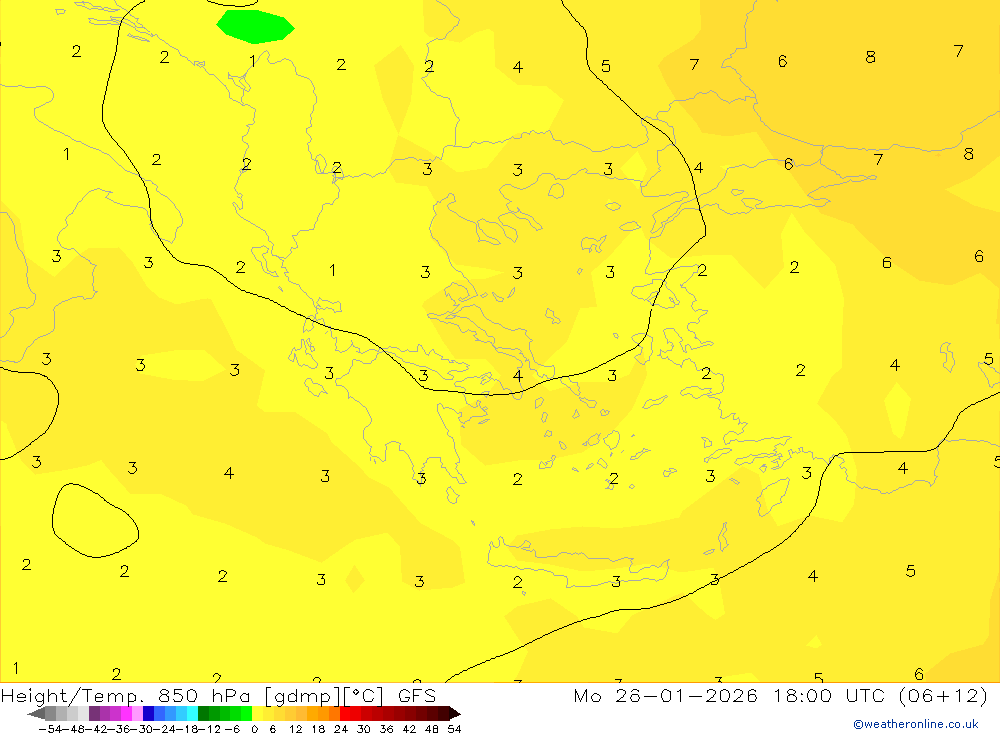The width and height of the screenshot is (1000, 733).
Task: Select the dark blue swatch in temperature legend
Action: click(x=148, y=713)
